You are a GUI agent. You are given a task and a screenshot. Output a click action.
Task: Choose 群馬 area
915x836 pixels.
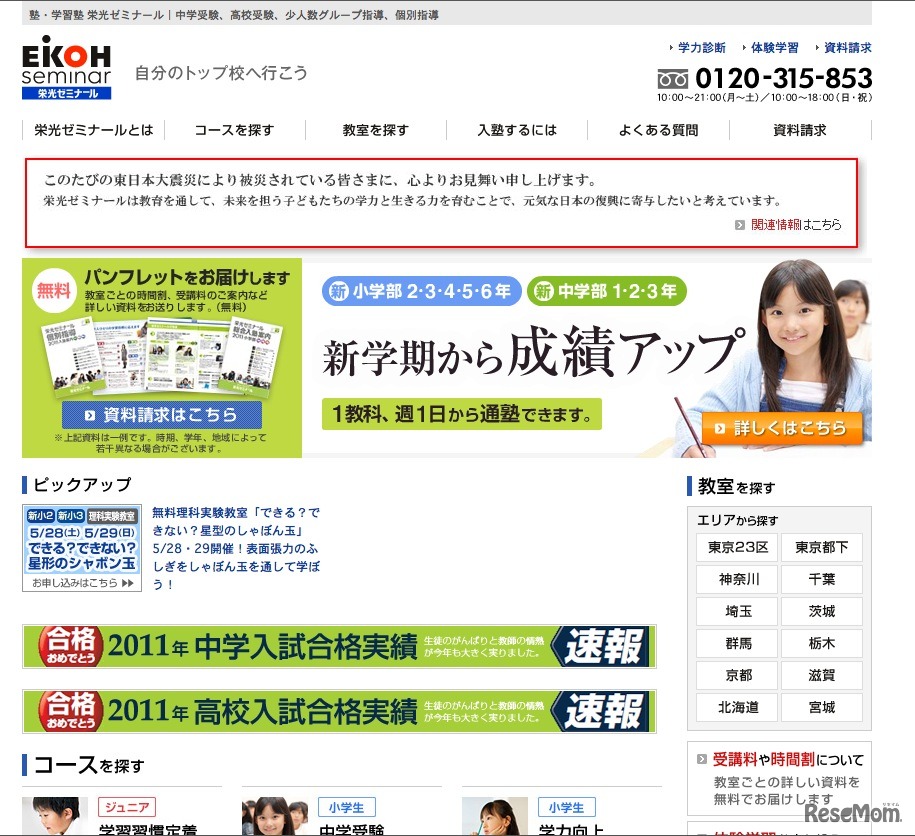(x=737, y=643)
